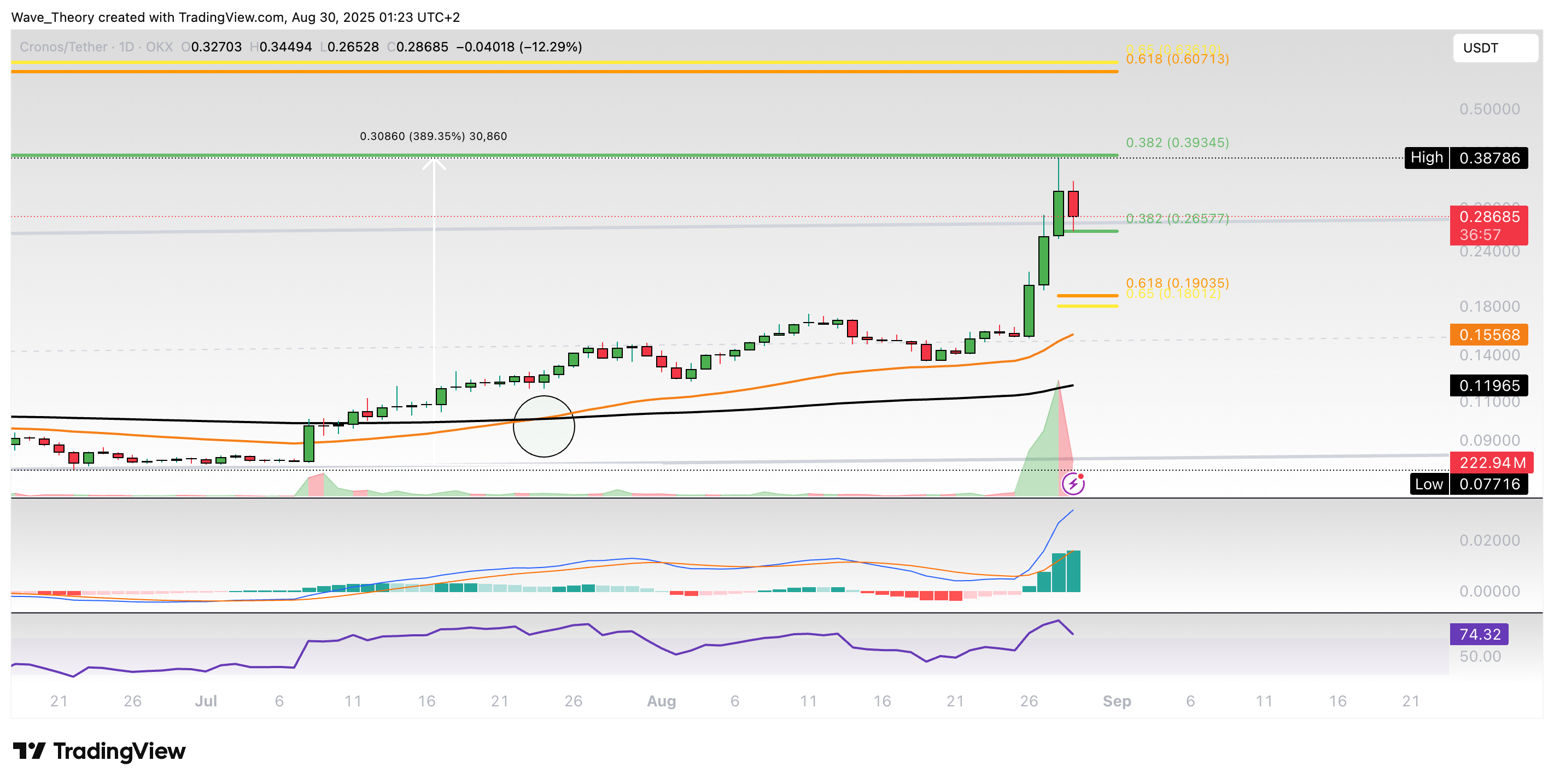This screenshot has width=1554, height=784.
Task: Click the 0.30860 (389.35%) measurement text
Action: point(433,136)
